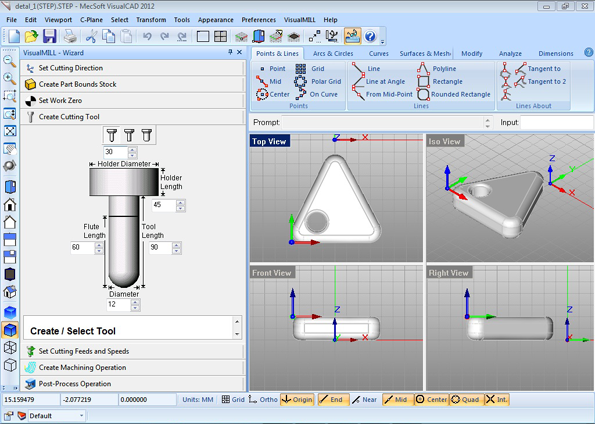The height and width of the screenshot is (424, 595).
Task: Click the Input text field
Action: tap(557, 123)
